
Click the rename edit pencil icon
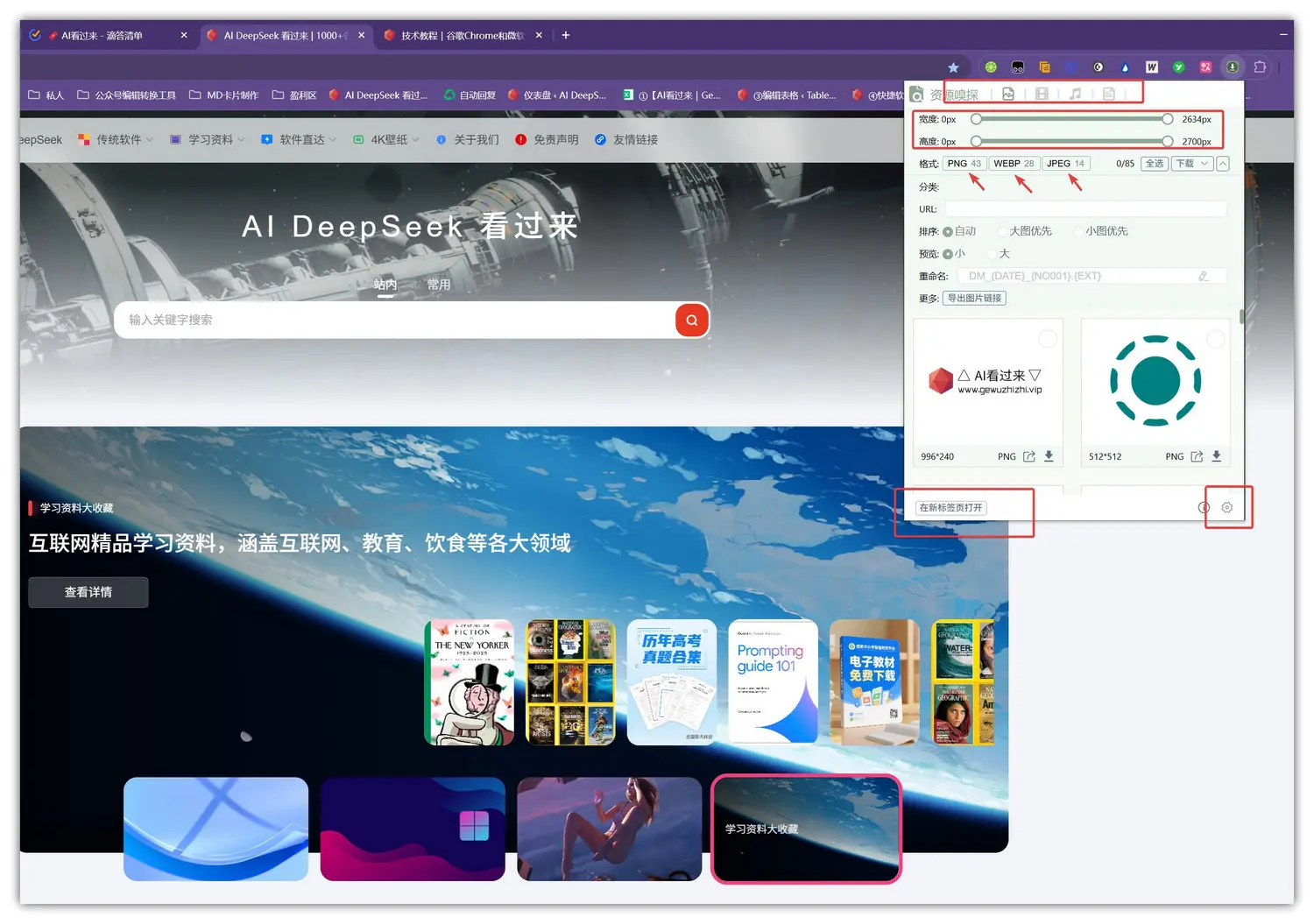(1204, 276)
